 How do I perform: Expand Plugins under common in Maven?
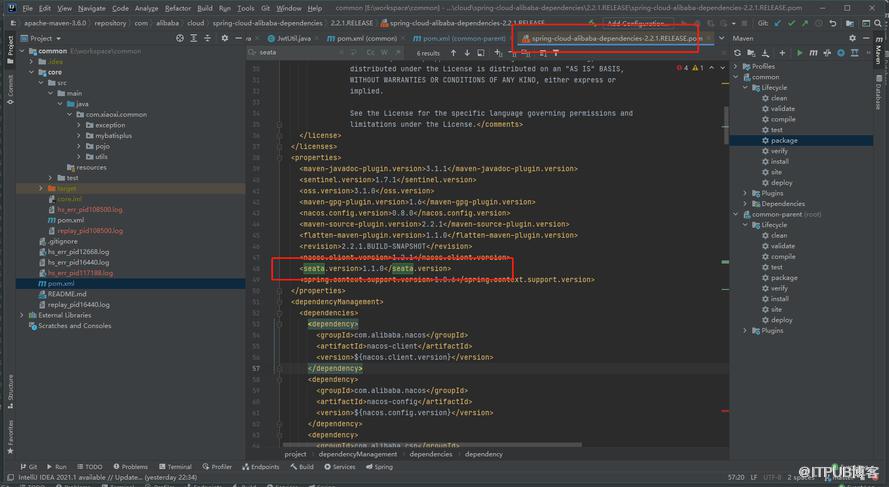click(745, 193)
